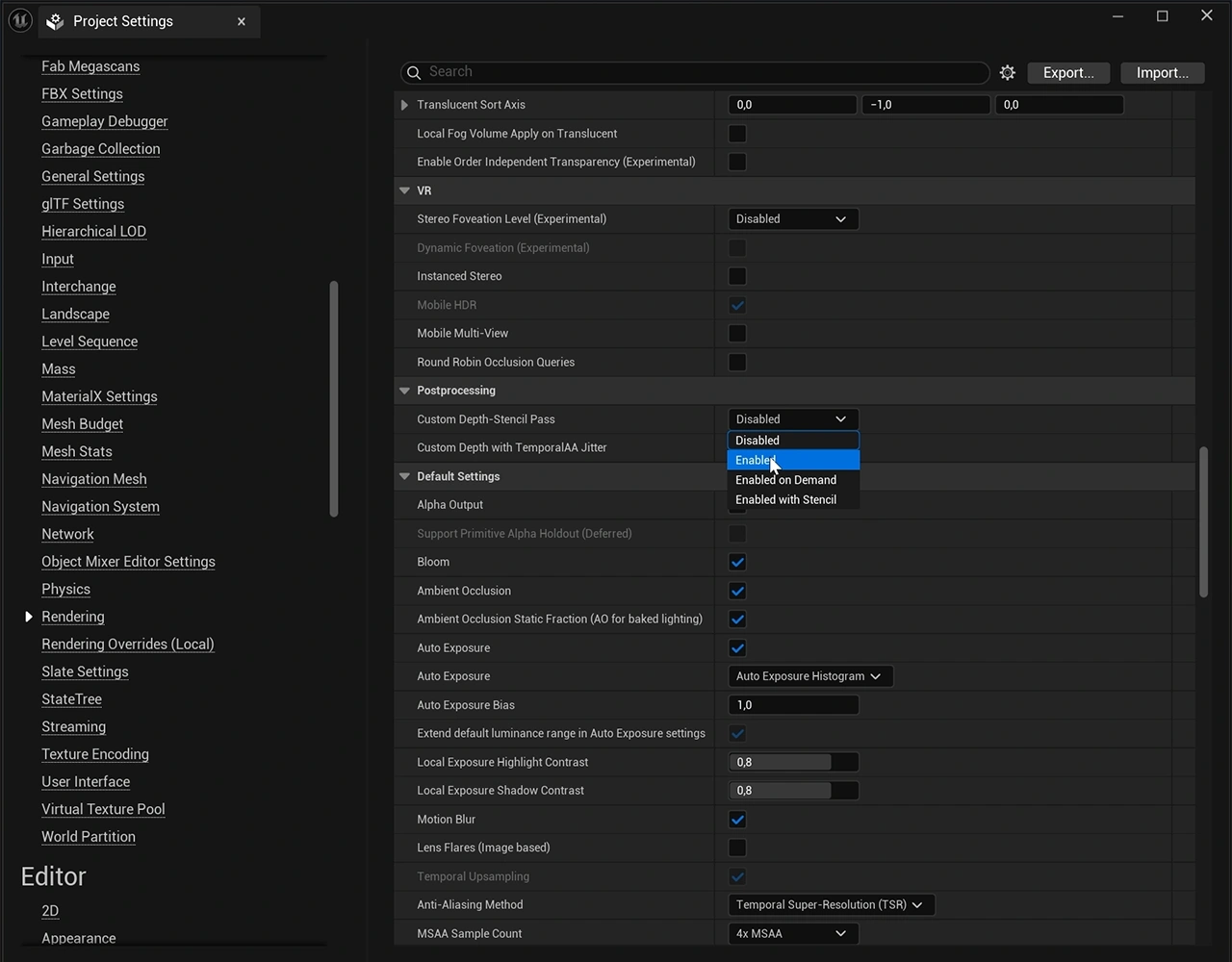The image size is (1232, 962).
Task: Select Enabled on Demand option
Action: pyautogui.click(x=793, y=480)
